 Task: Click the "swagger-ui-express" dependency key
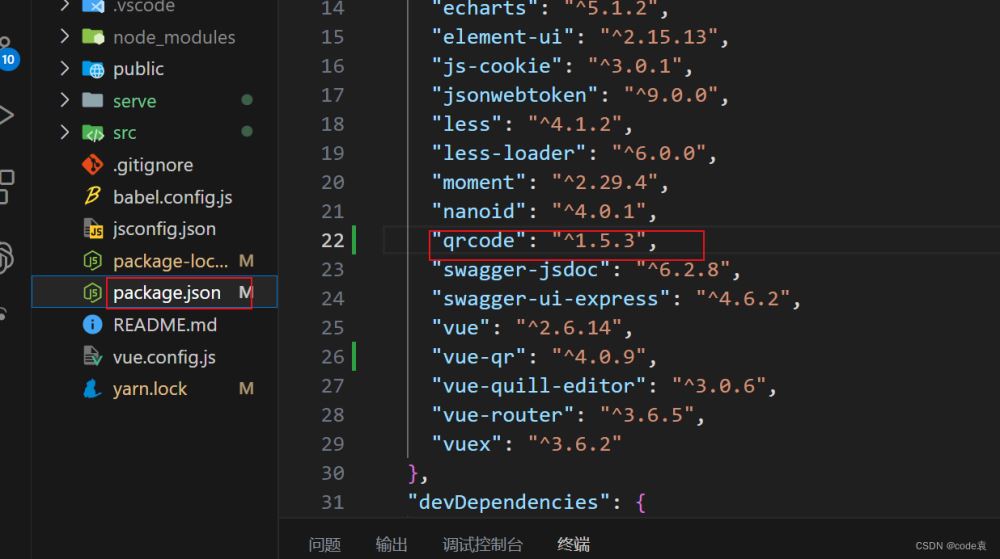[551, 298]
